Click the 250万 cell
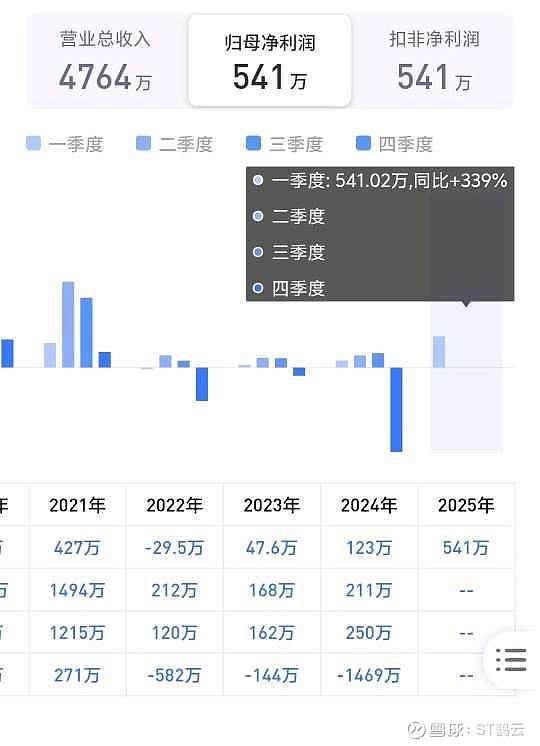The height and width of the screenshot is (746, 540). click(369, 633)
